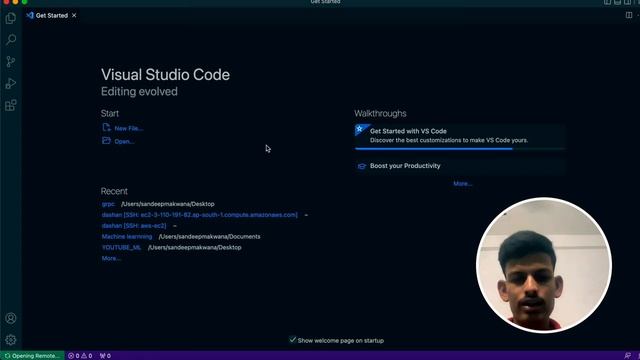
Task: Open the Run and Debug view icon
Action: tap(11, 83)
